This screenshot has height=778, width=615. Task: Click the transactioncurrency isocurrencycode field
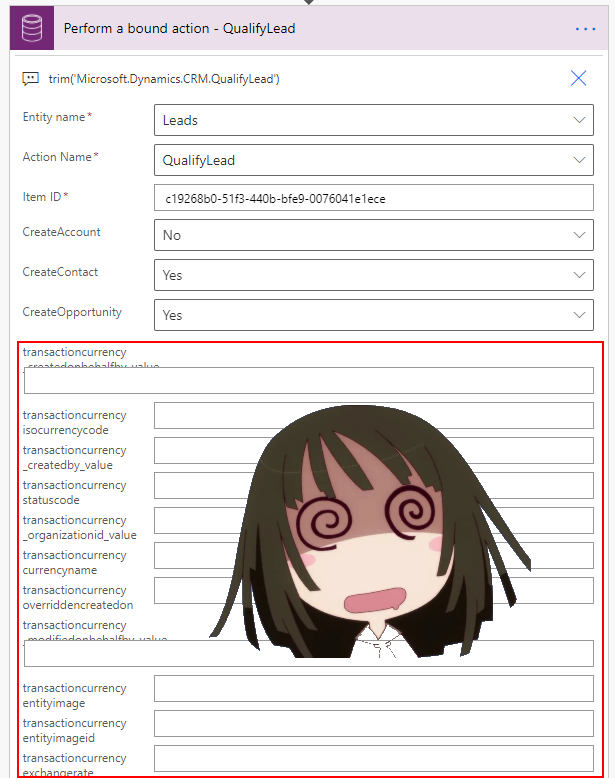point(374,415)
